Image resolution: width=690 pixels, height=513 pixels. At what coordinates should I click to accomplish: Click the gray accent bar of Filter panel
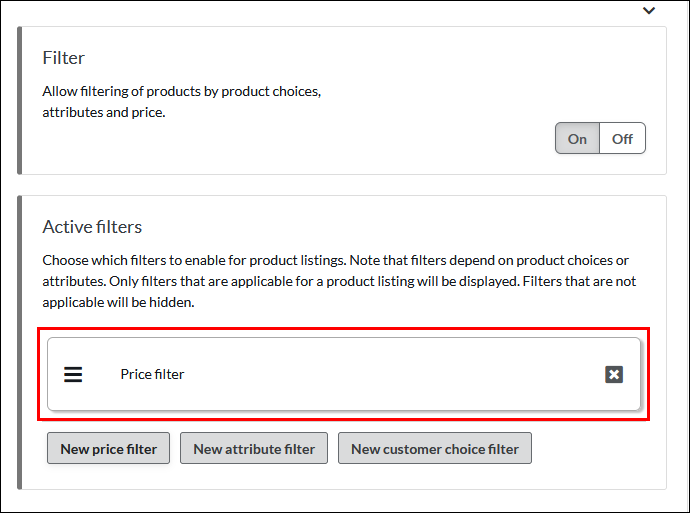click(x=20, y=101)
